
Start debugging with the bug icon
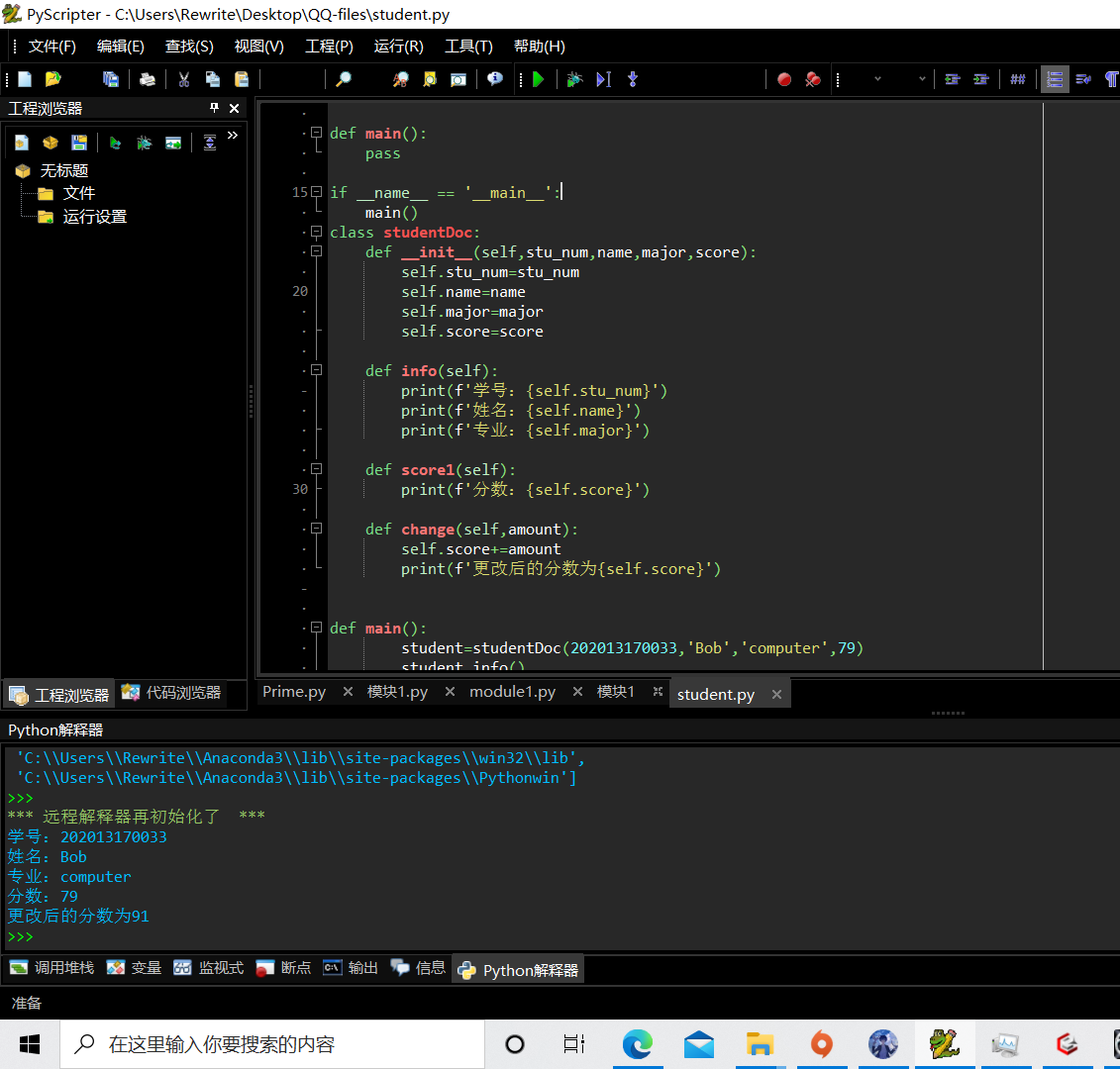(574, 79)
